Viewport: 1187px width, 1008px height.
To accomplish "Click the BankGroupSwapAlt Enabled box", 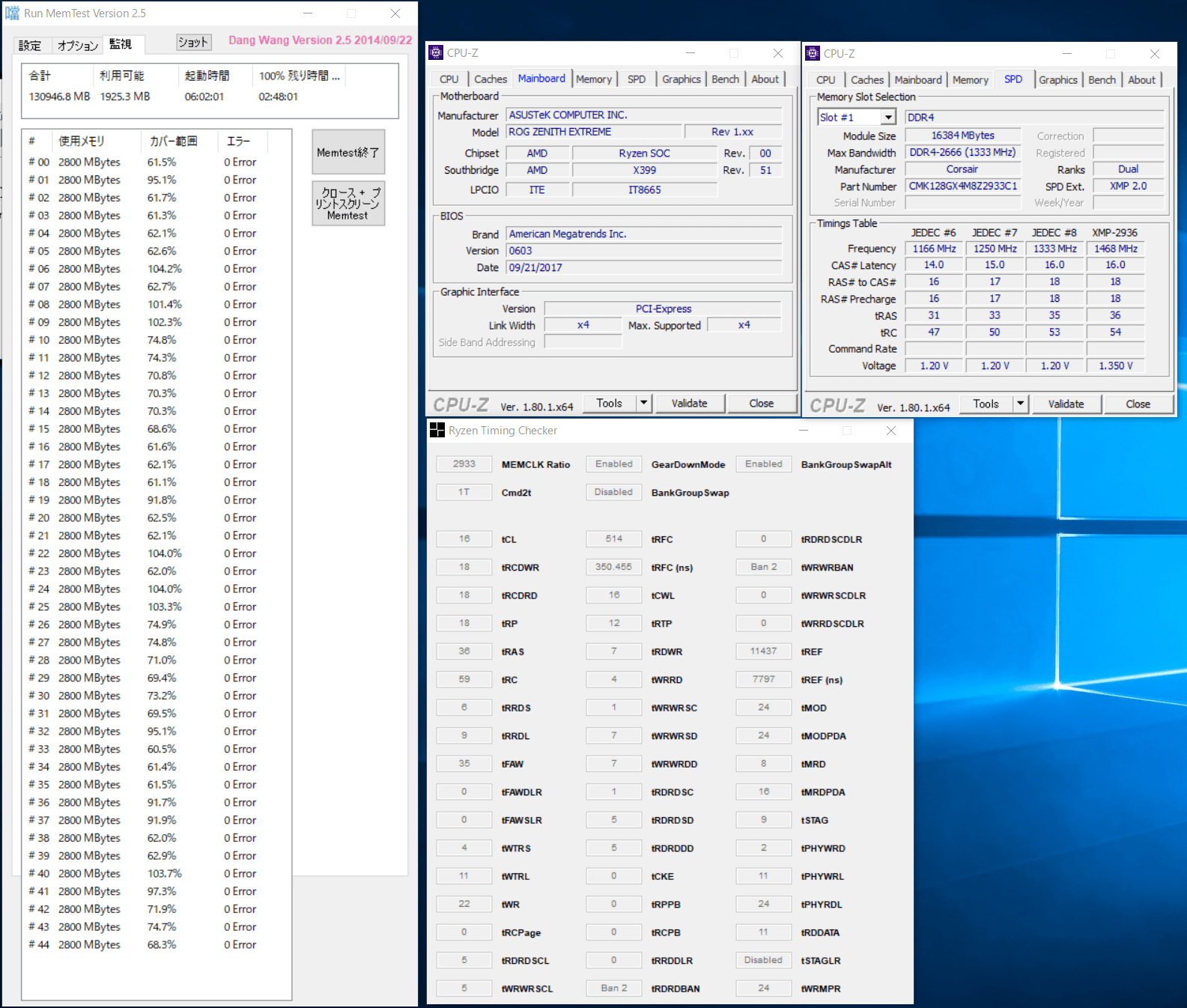I will tap(764, 464).
